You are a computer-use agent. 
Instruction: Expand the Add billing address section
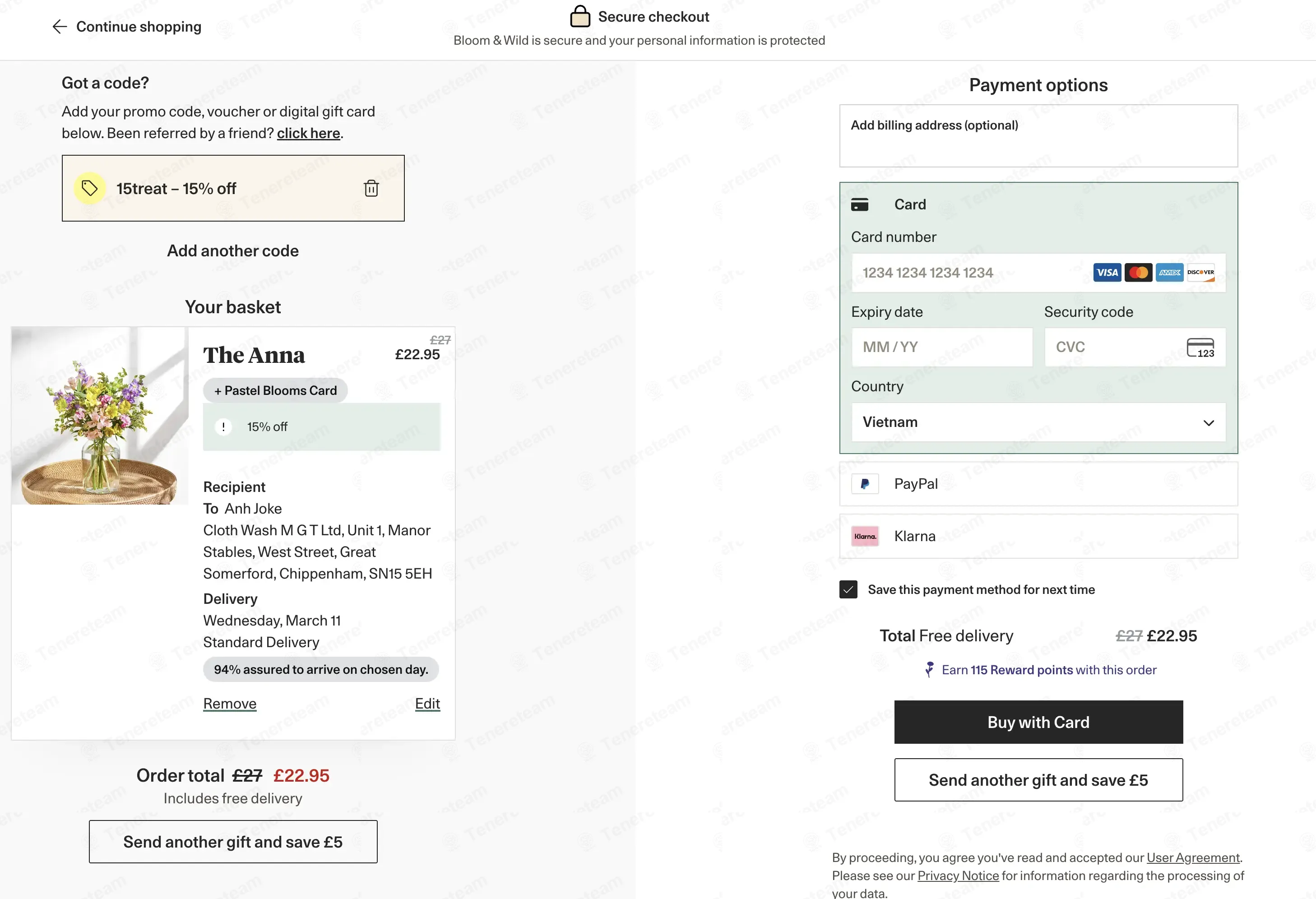pyautogui.click(x=1038, y=136)
